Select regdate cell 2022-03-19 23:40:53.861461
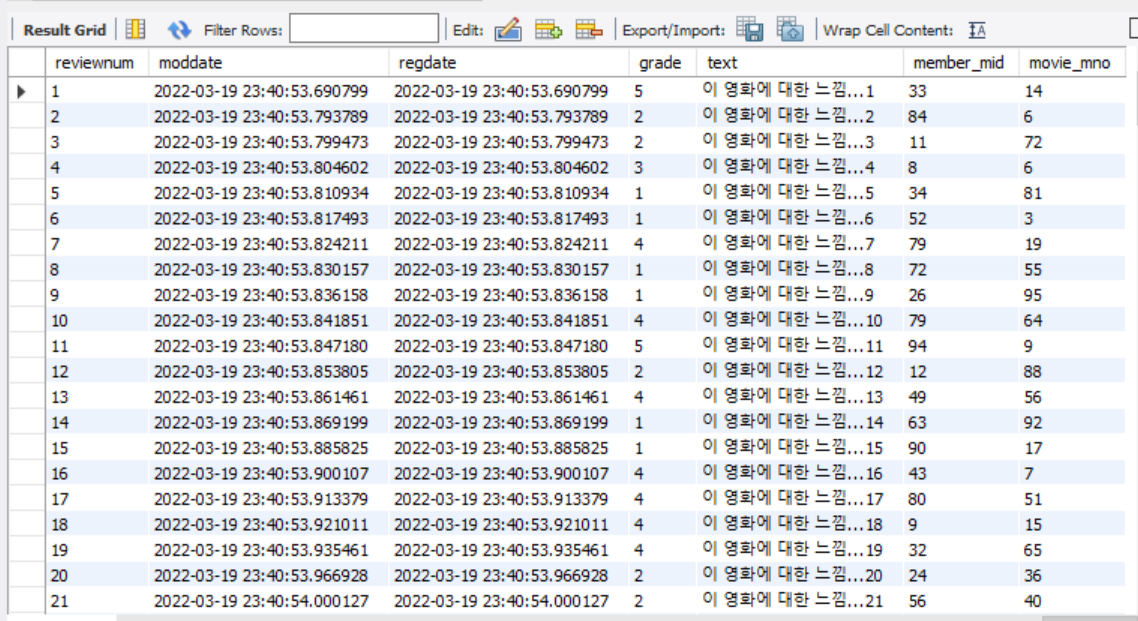This screenshot has height=621, width=1138. click(509, 397)
